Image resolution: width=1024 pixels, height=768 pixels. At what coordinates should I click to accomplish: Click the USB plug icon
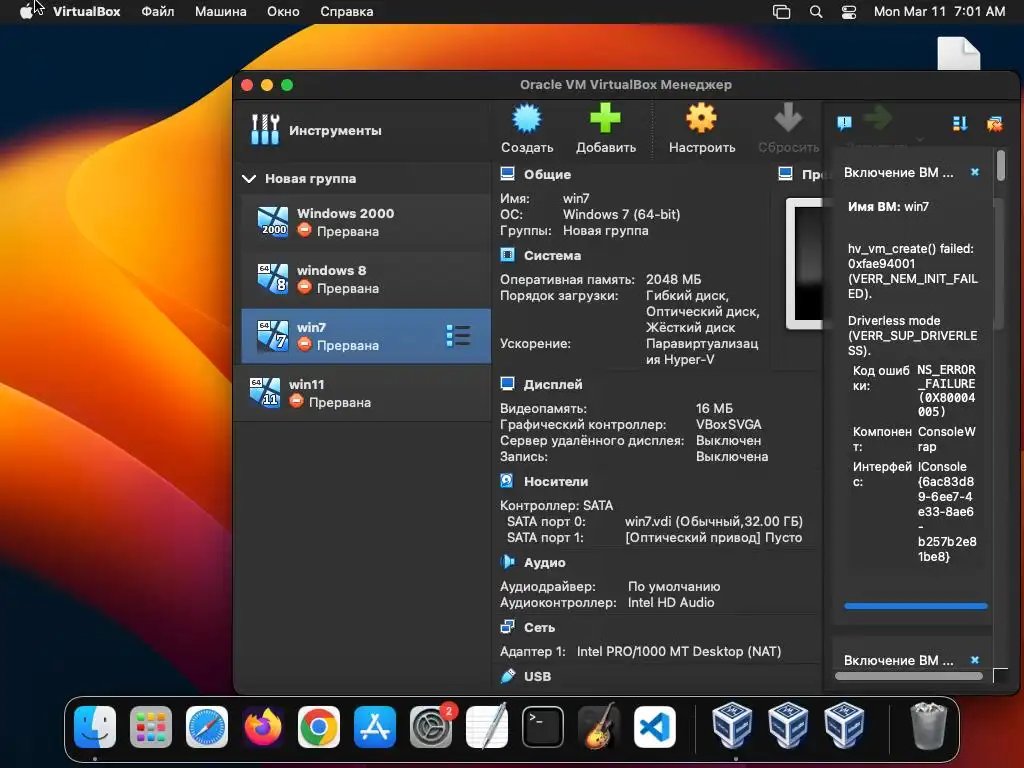pos(507,676)
